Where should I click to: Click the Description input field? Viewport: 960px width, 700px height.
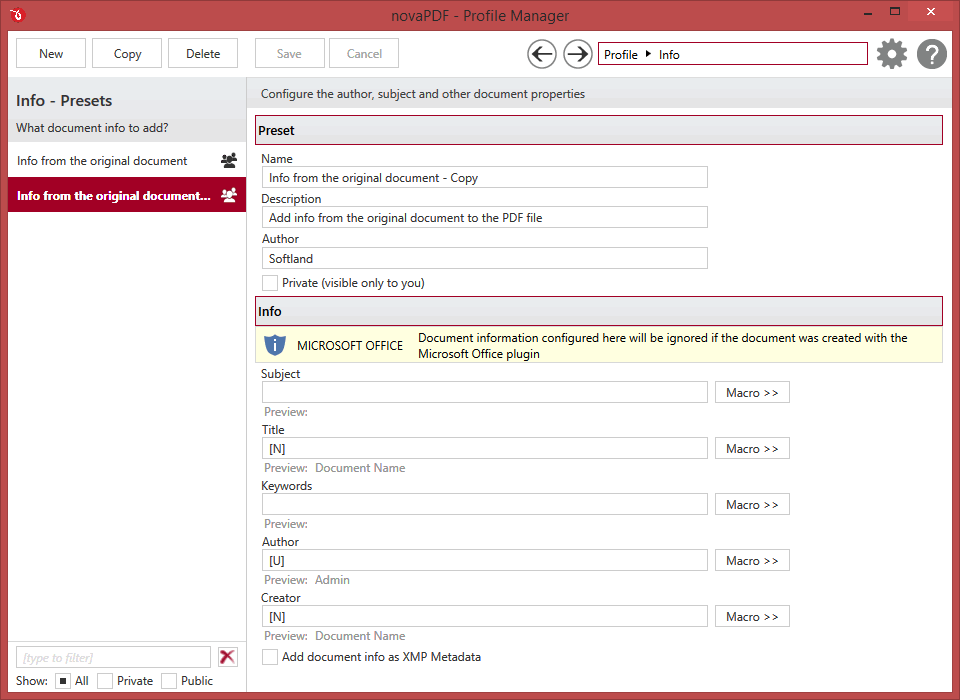tap(485, 217)
